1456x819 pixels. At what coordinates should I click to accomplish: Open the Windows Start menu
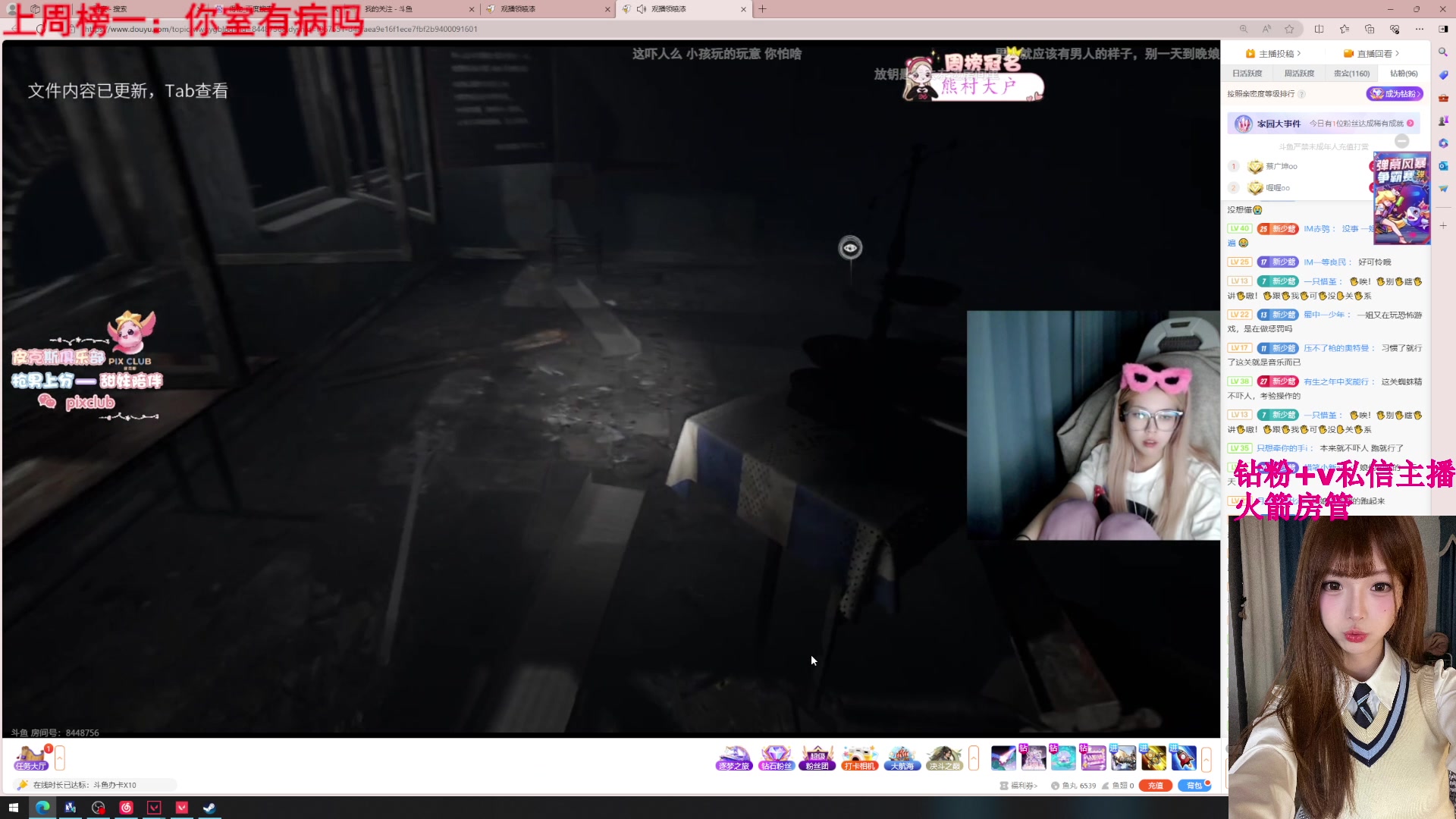click(x=13, y=808)
